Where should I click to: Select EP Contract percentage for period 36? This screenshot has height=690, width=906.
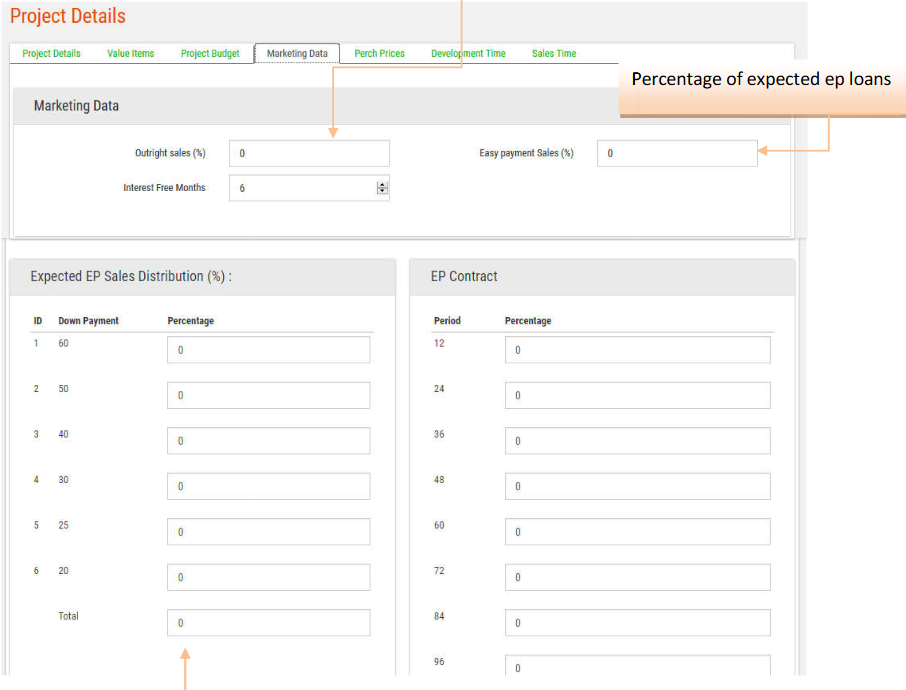click(x=637, y=441)
